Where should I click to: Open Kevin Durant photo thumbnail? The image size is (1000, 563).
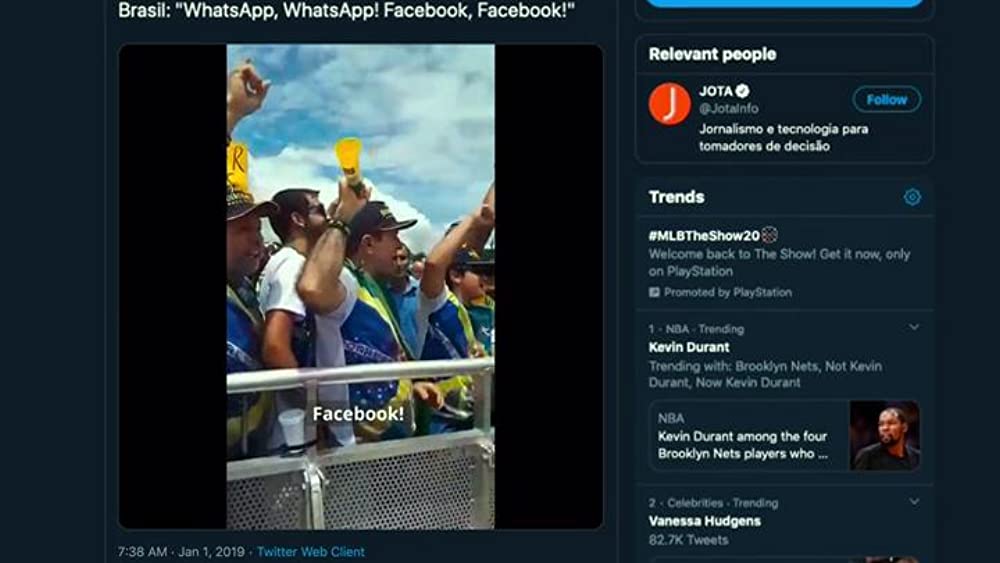(885, 435)
